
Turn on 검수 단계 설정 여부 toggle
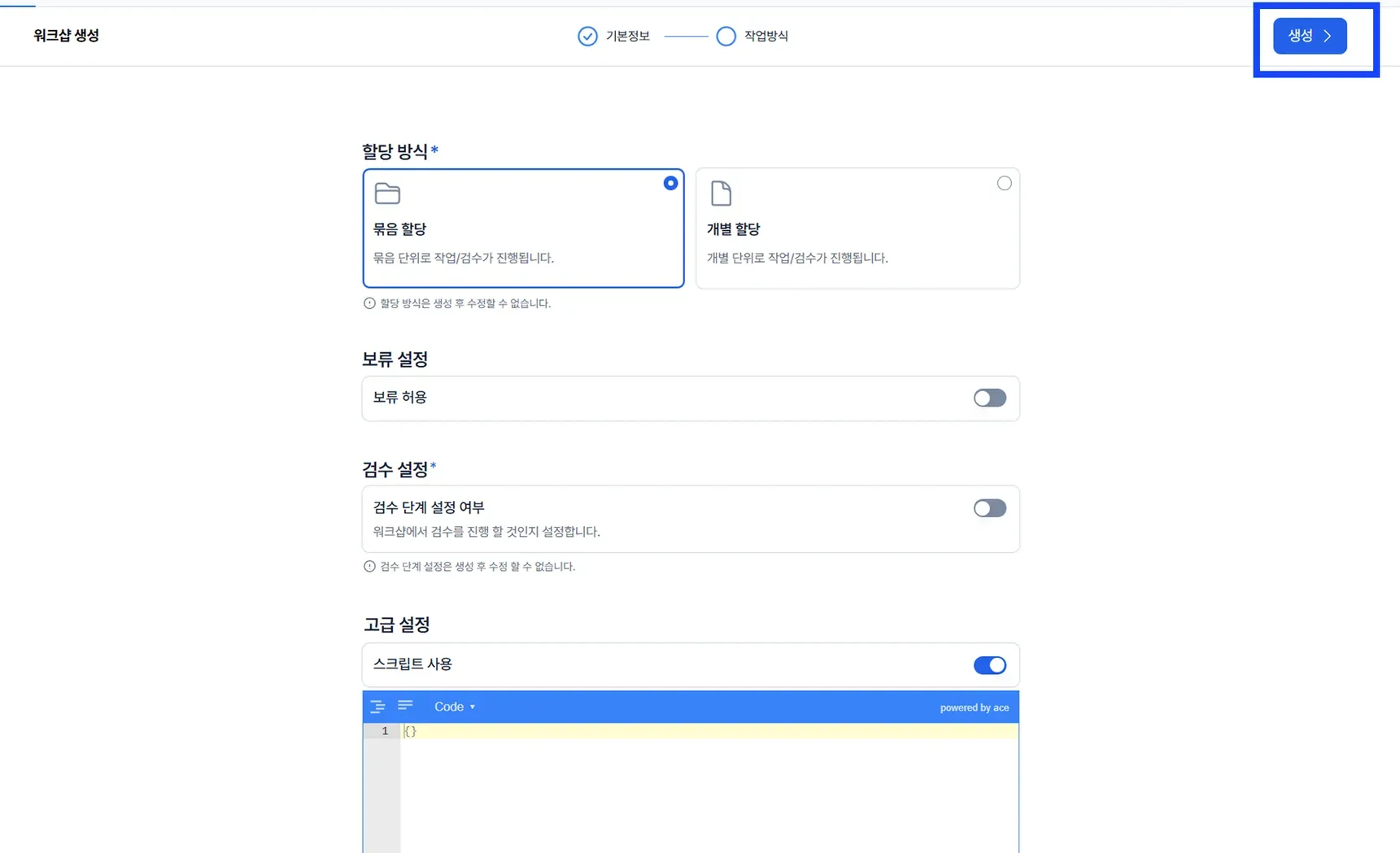pos(990,508)
